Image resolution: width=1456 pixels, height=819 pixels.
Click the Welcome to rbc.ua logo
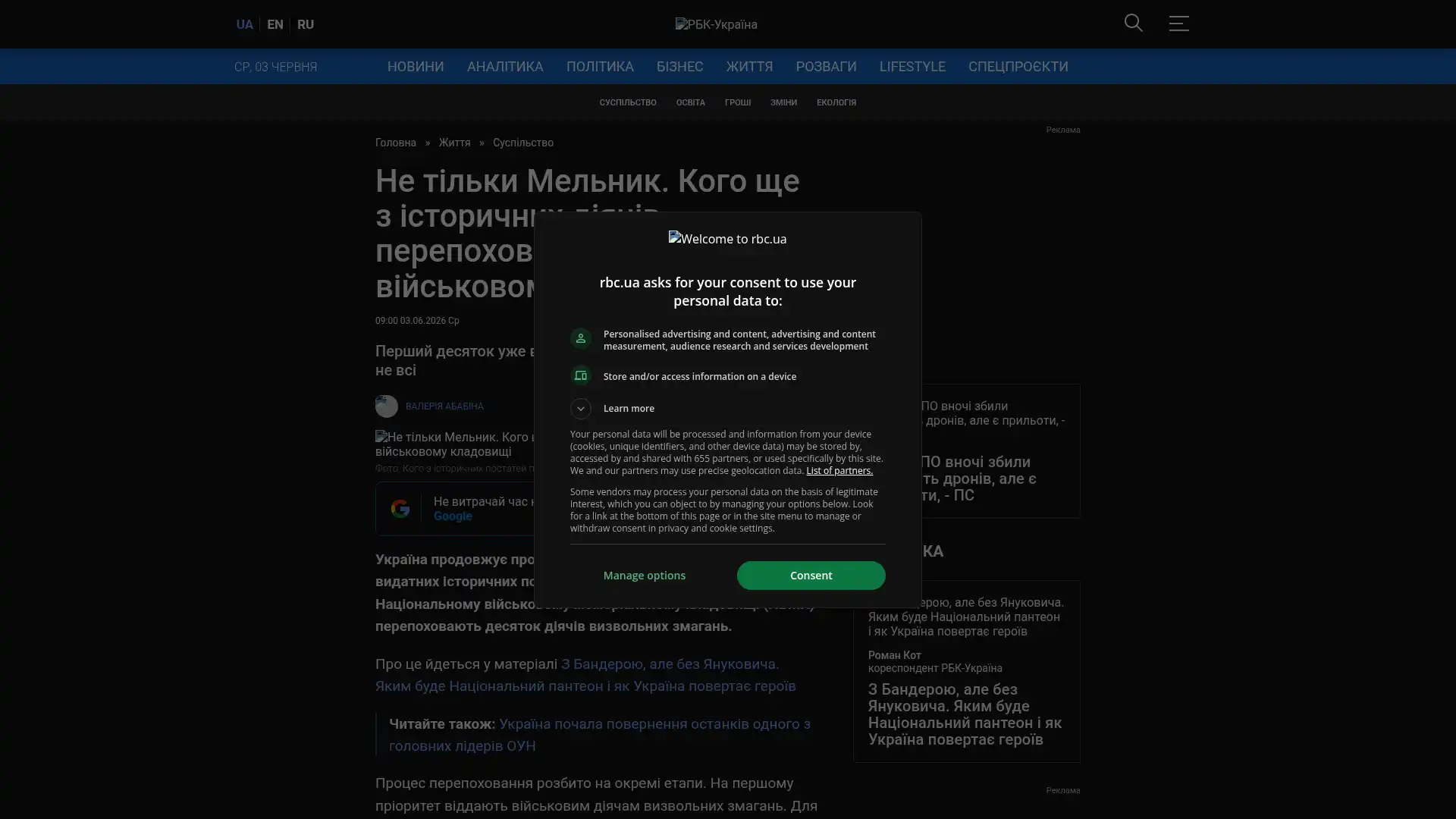[727, 239]
